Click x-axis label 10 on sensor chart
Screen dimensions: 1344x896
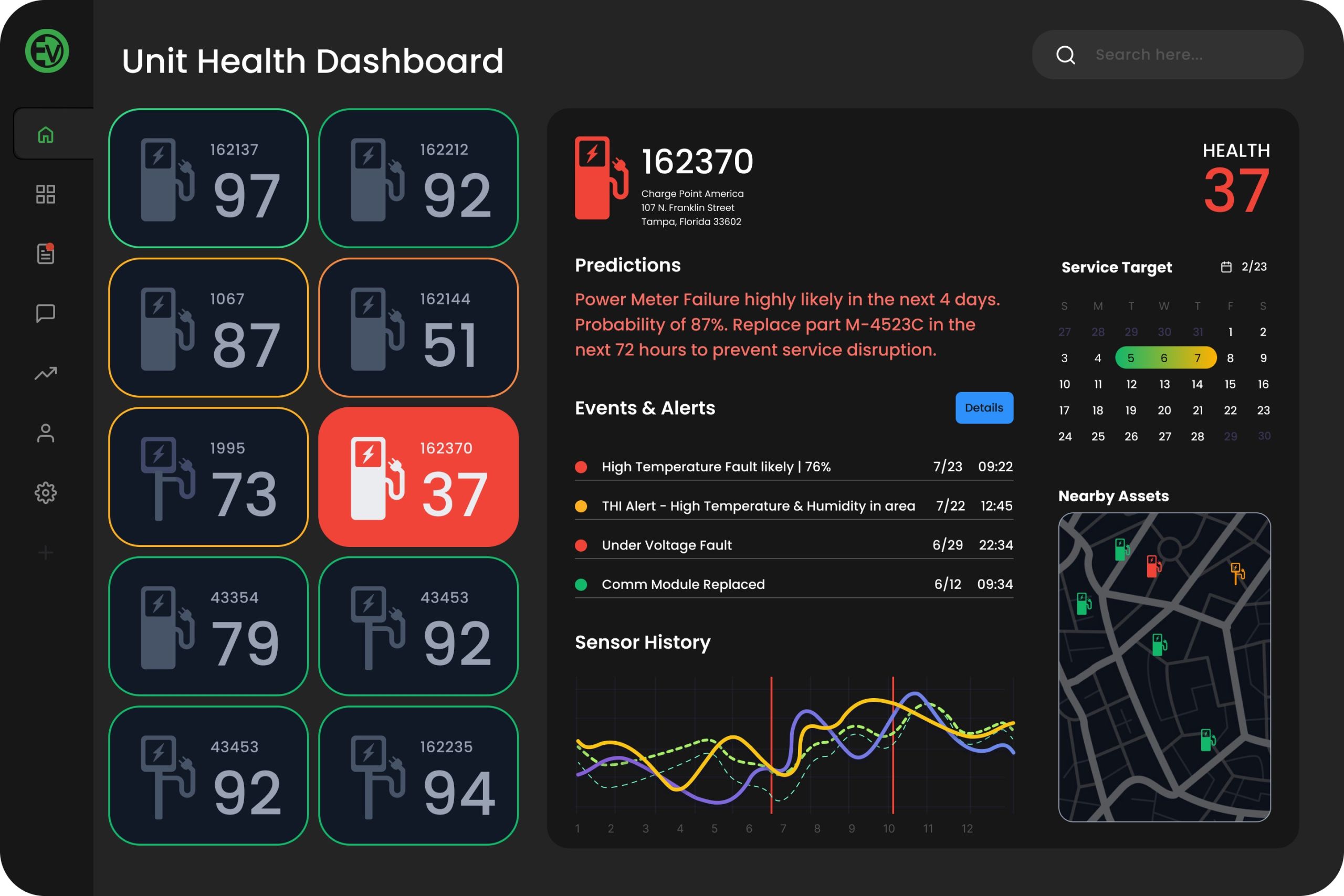[889, 829]
